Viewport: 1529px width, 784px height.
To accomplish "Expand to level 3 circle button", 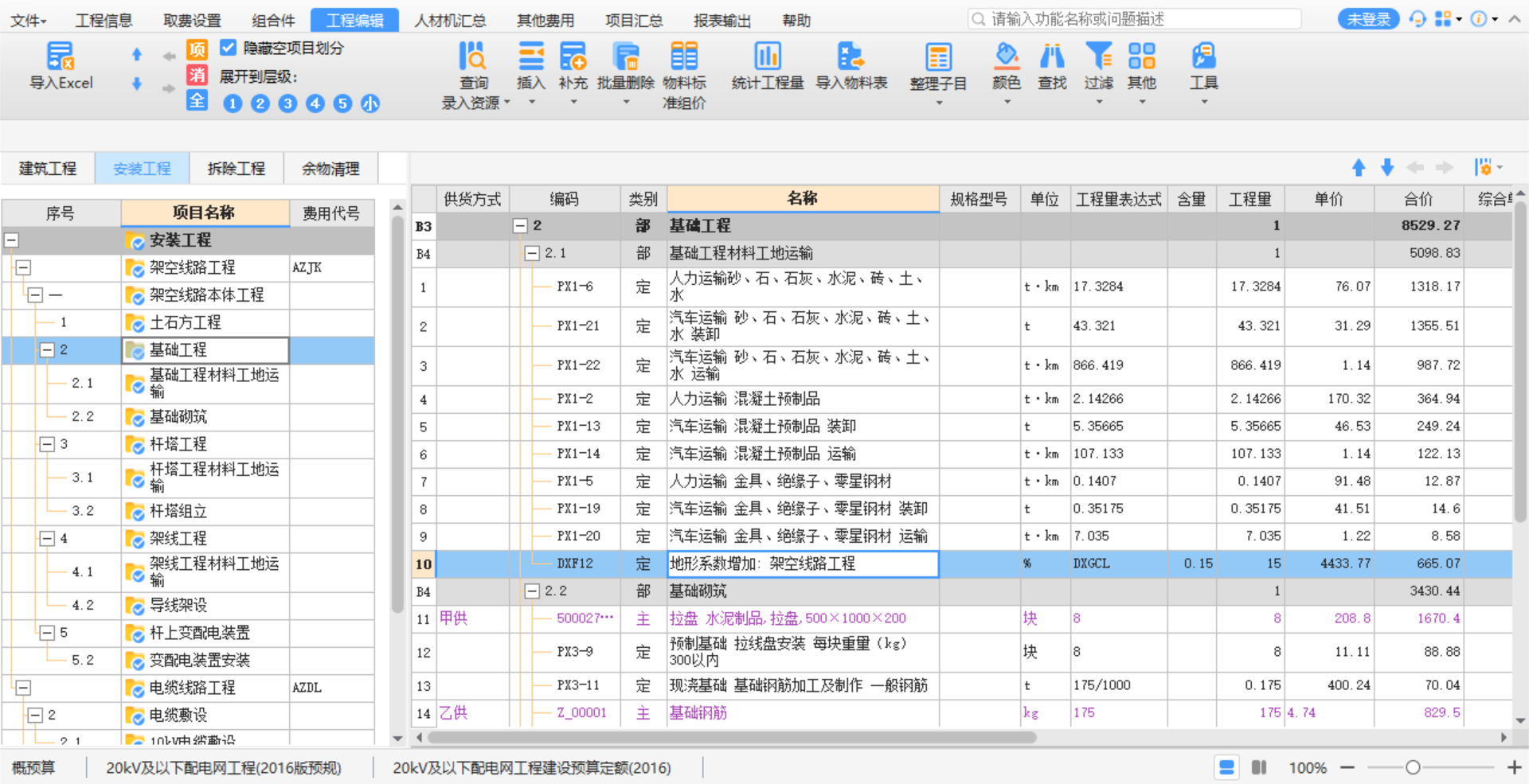I will [287, 103].
